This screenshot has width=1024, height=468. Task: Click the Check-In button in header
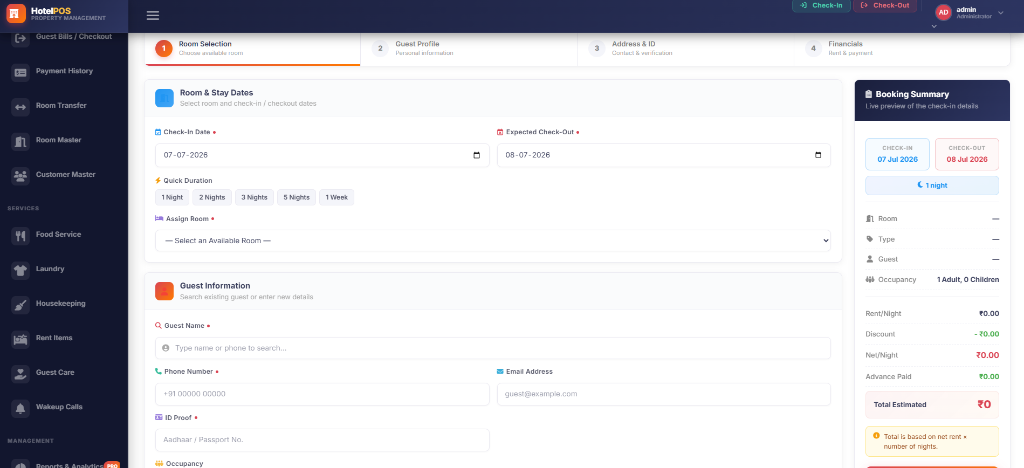pos(822,5)
